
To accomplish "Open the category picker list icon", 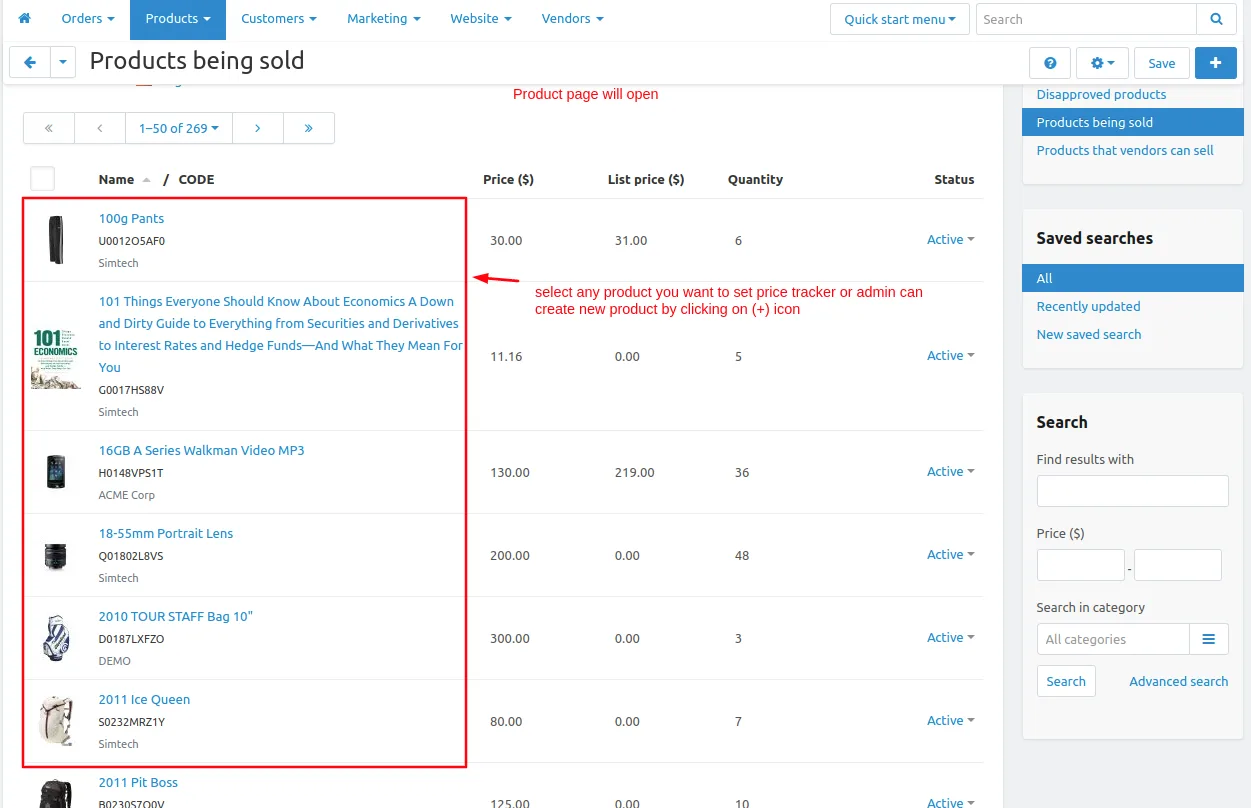I will (x=1209, y=639).
